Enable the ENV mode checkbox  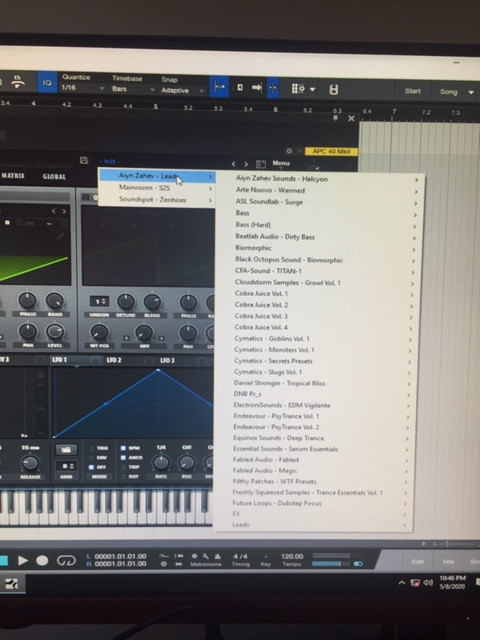pyautogui.click(x=91, y=458)
